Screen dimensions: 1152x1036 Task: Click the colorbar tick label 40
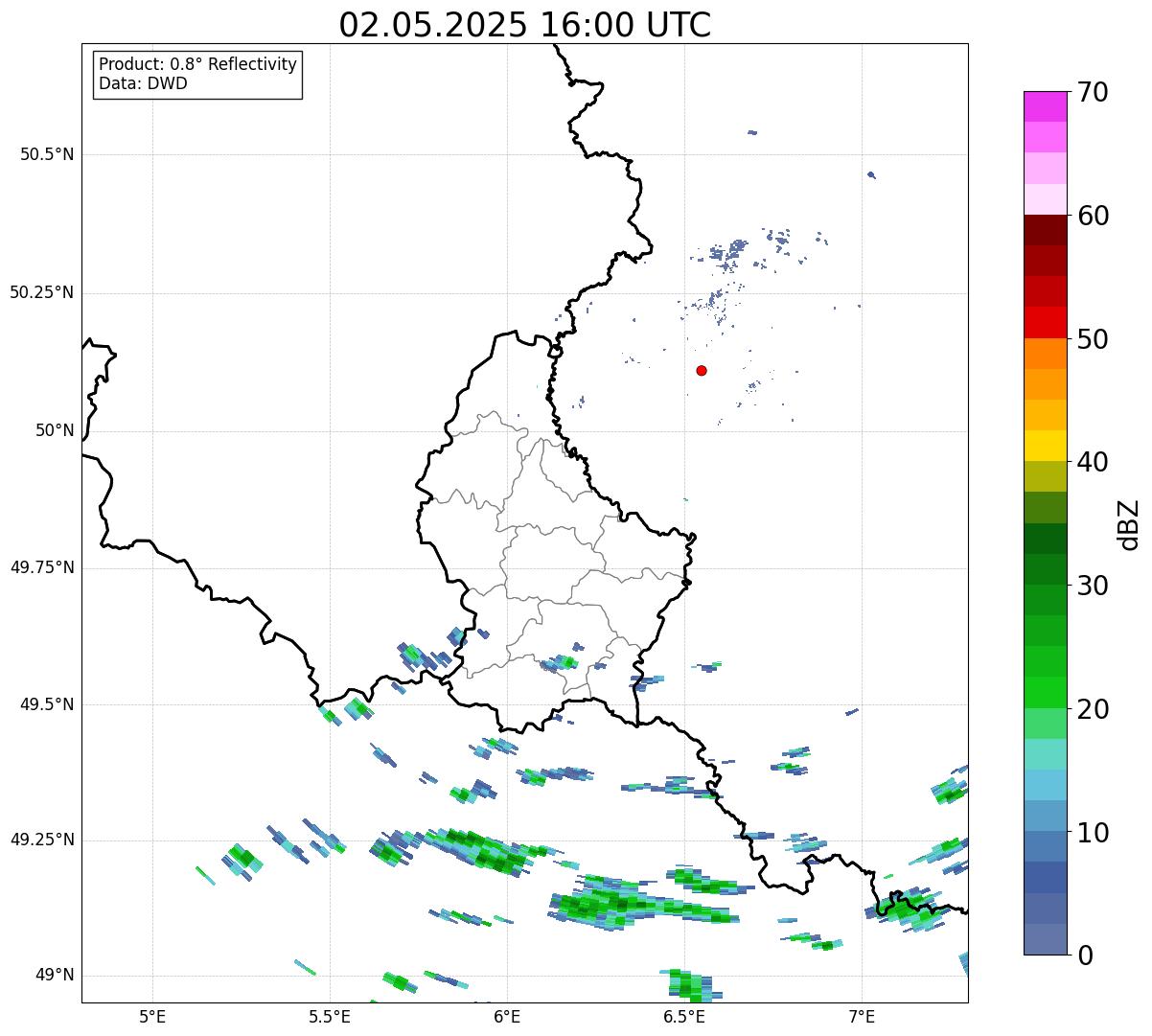point(1093,462)
